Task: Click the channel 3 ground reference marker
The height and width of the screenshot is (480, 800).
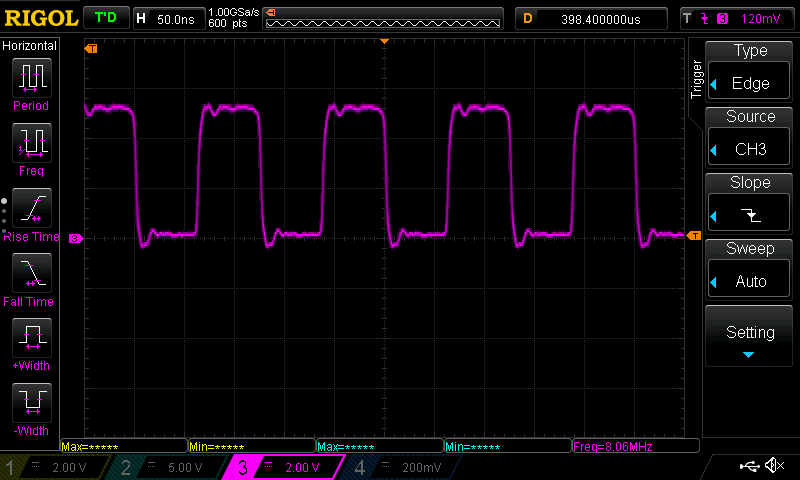Action: coord(76,238)
